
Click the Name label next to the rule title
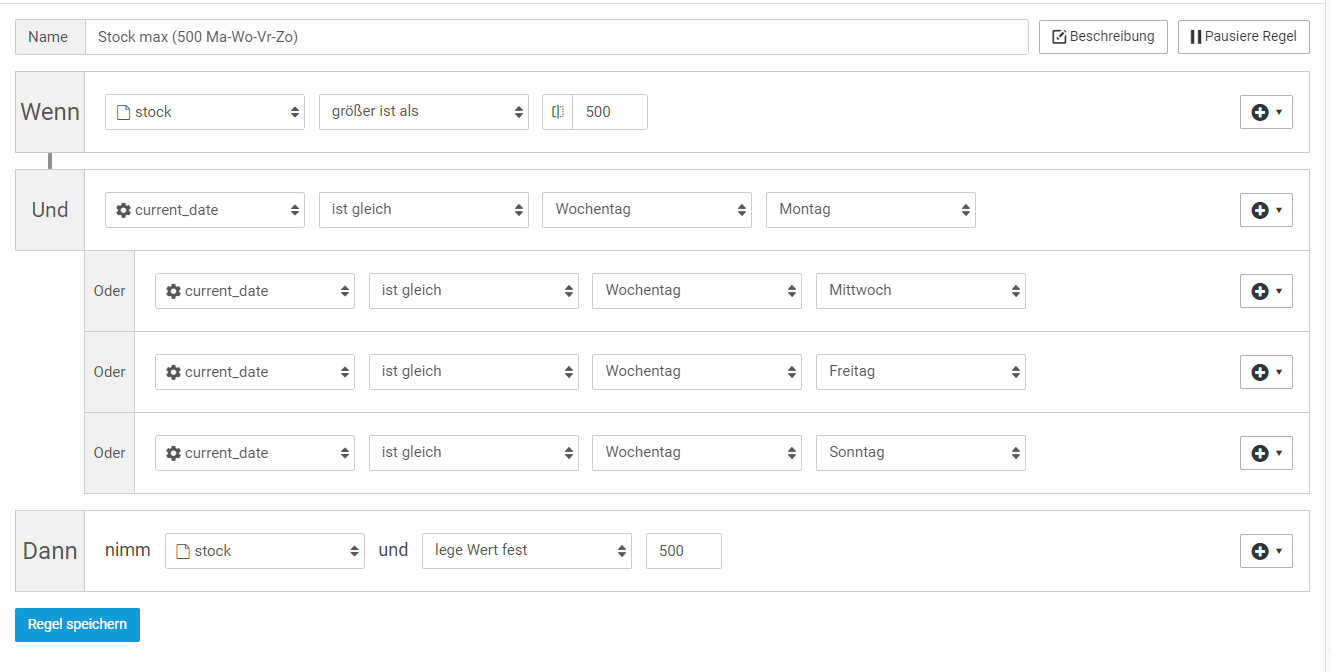(x=48, y=37)
